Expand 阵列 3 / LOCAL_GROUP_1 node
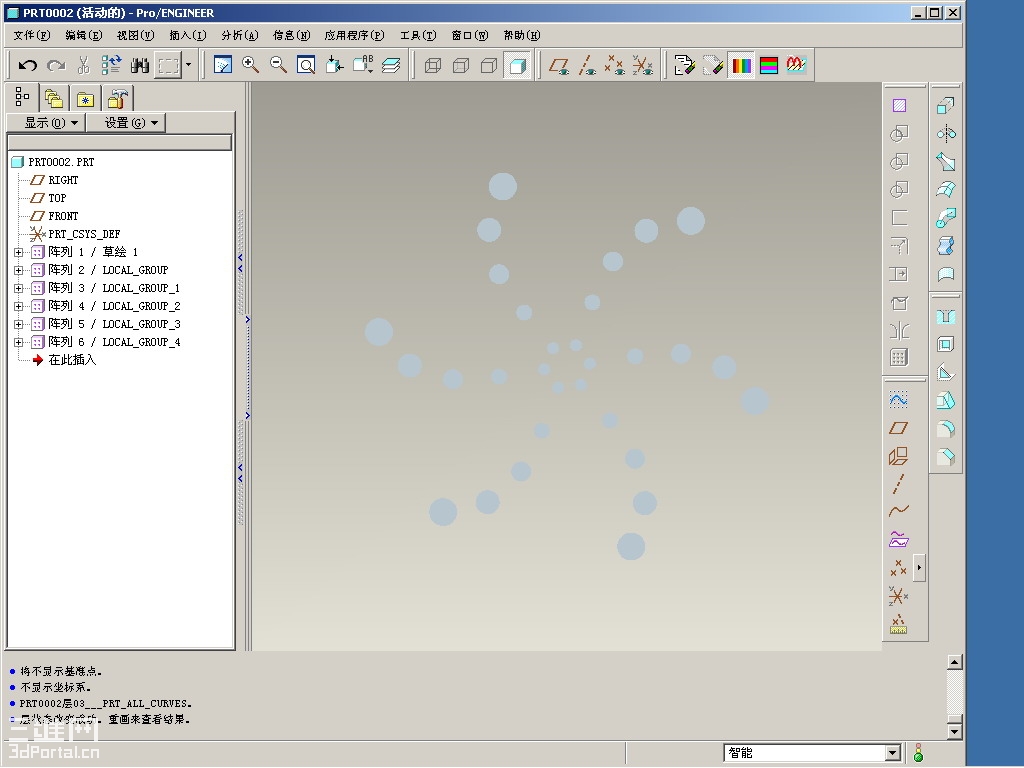The height and width of the screenshot is (768, 1024). [18, 288]
